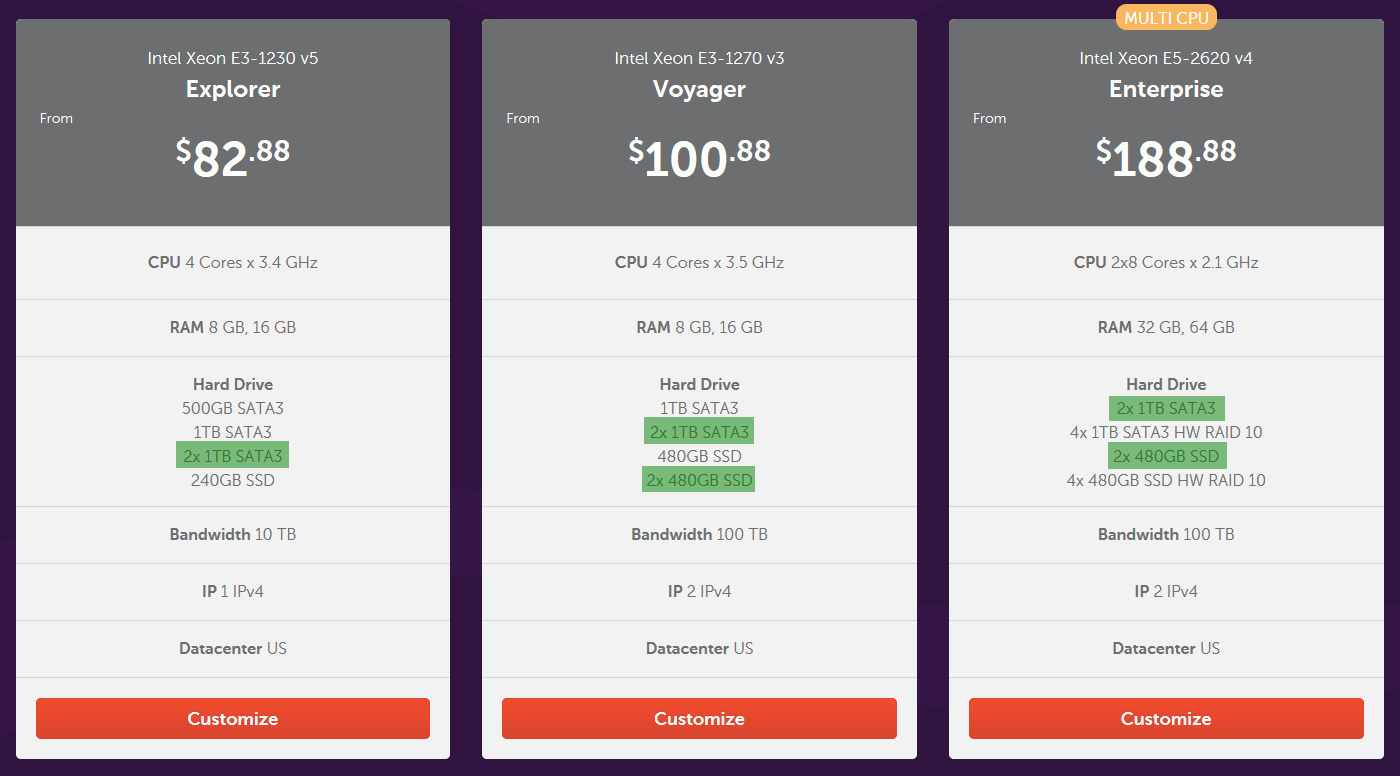The height and width of the screenshot is (776, 1400).
Task: Click the Voyager plan title
Action: pos(699,89)
